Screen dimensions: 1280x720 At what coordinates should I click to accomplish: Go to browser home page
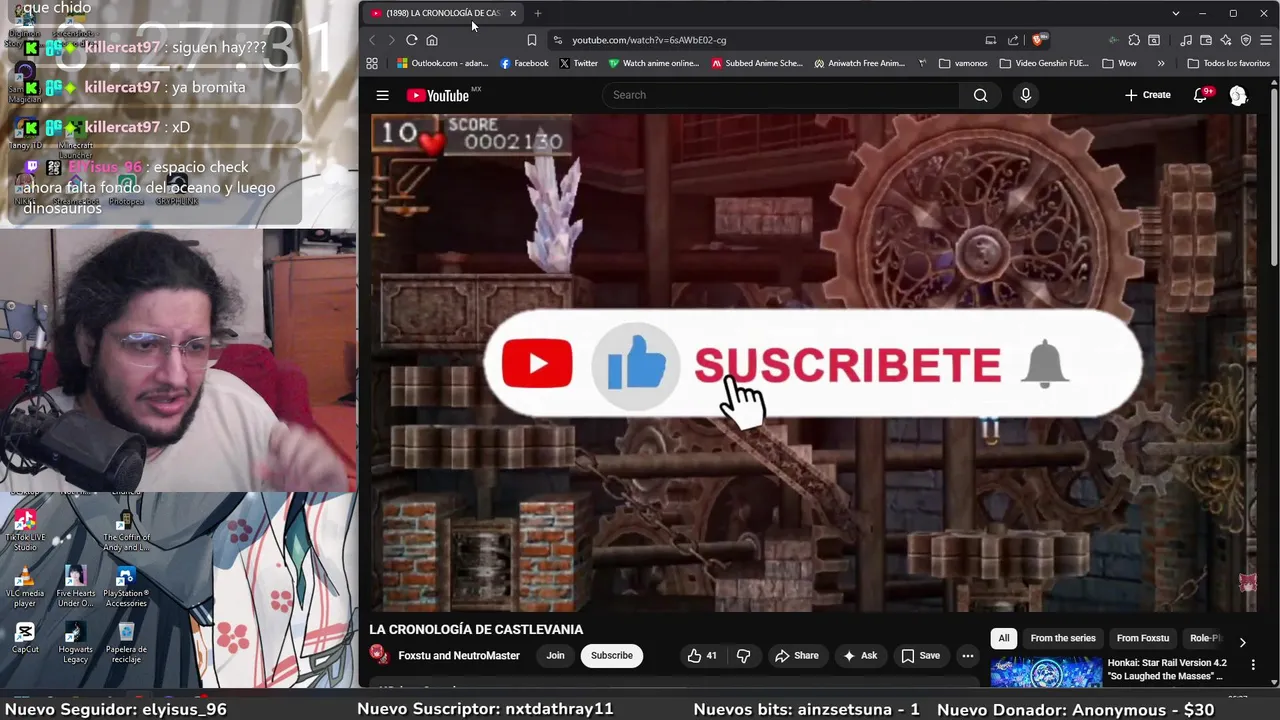[x=432, y=40]
